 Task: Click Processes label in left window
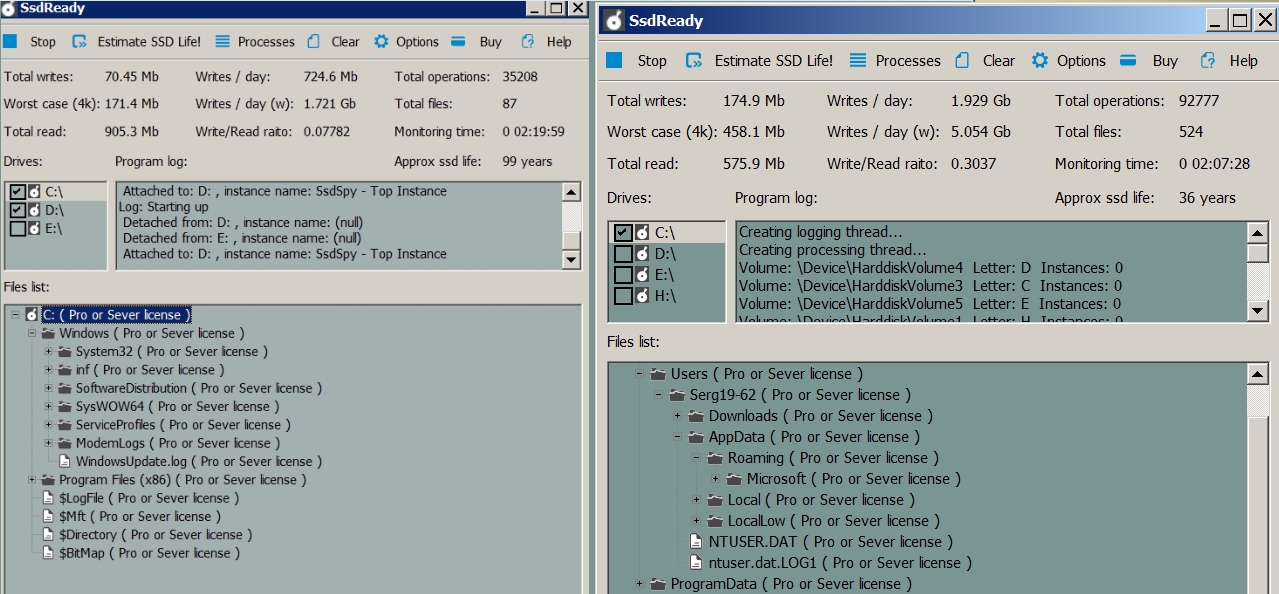tap(266, 42)
